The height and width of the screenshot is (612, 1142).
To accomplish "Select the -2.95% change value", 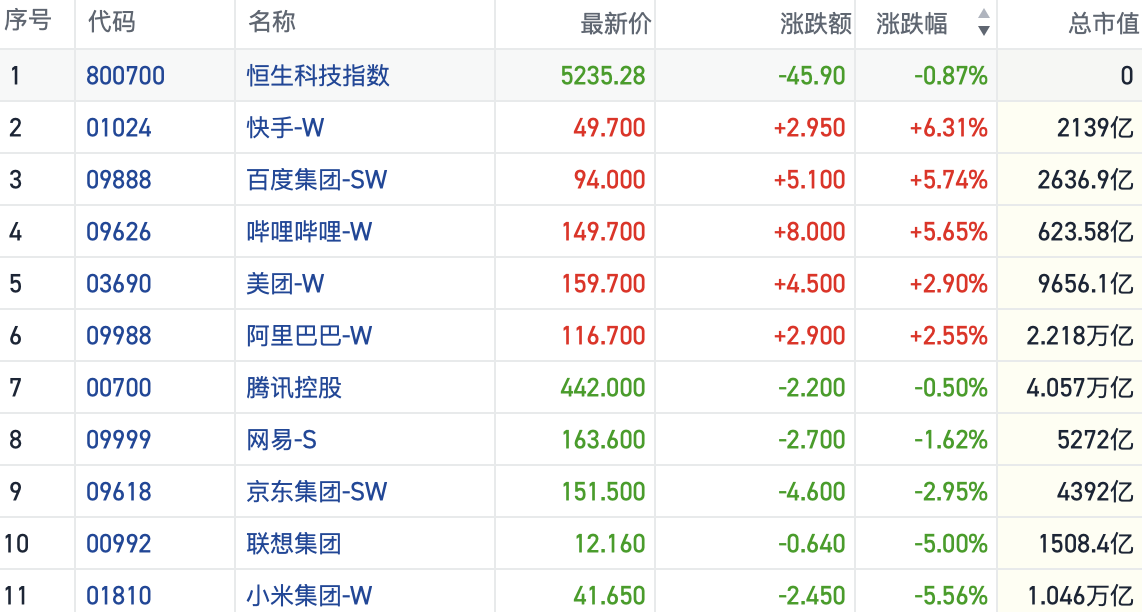I will click(952, 492).
